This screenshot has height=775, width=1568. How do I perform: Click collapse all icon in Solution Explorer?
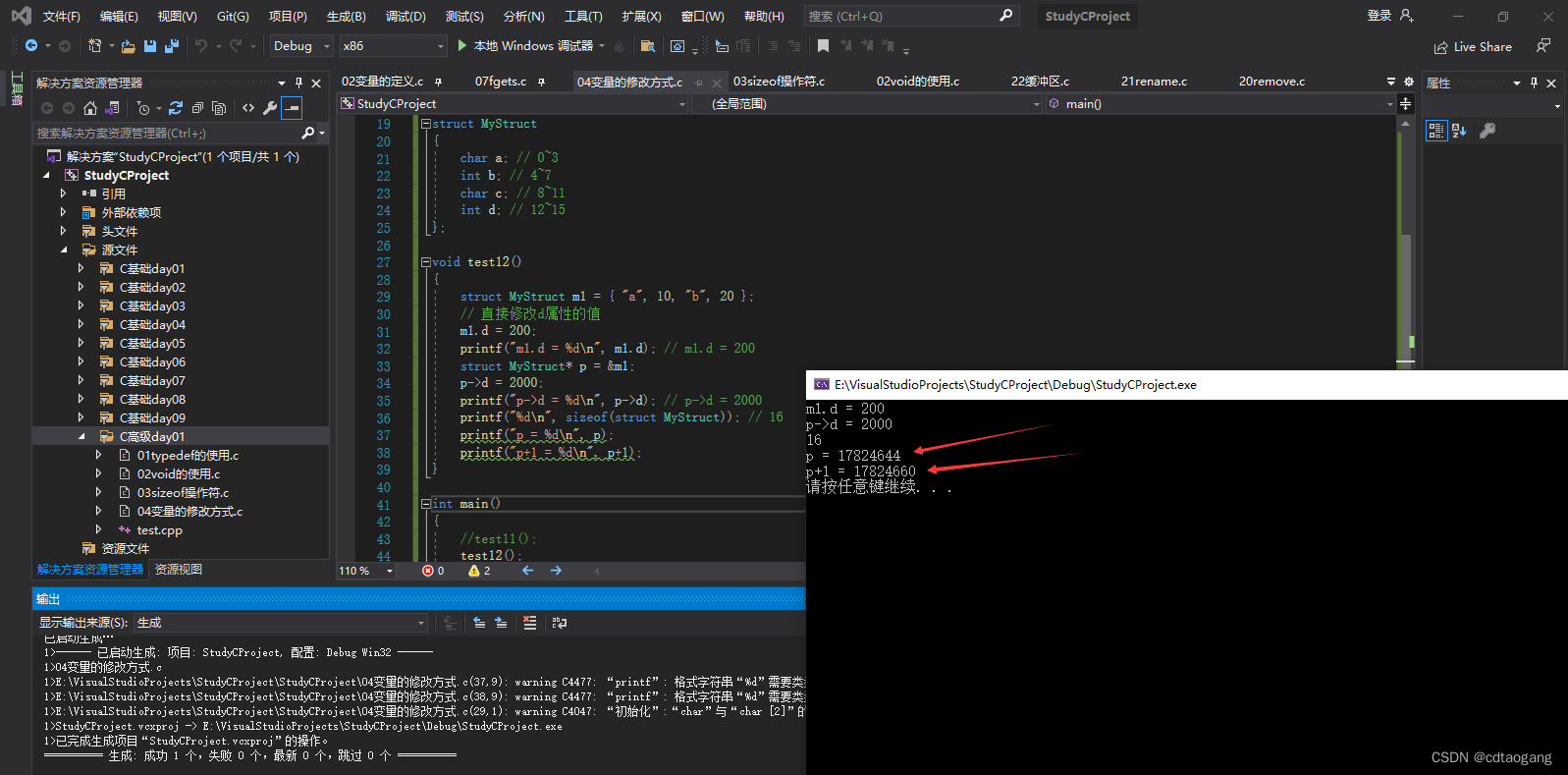click(197, 108)
